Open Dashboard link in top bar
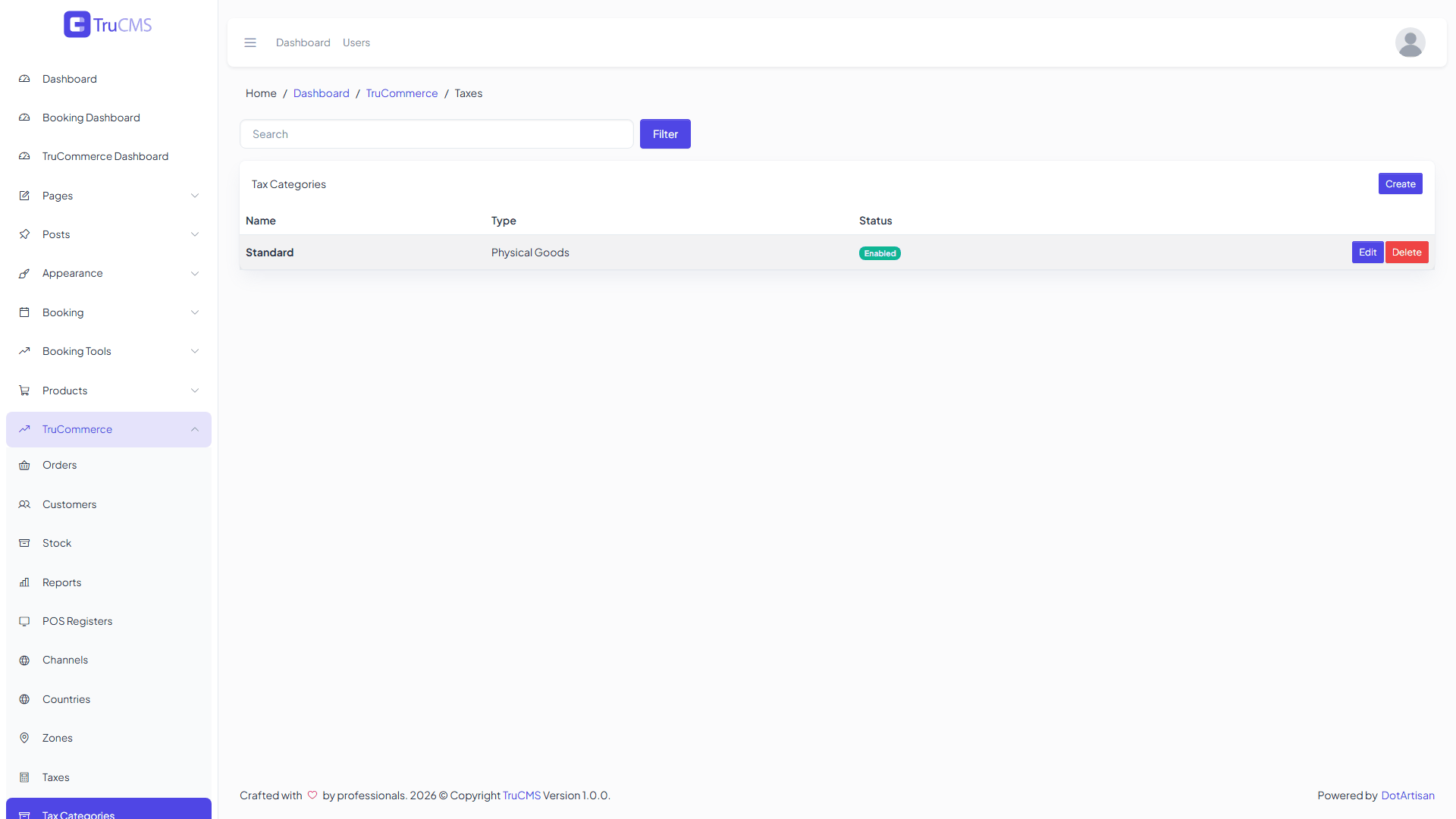 pyautogui.click(x=303, y=42)
